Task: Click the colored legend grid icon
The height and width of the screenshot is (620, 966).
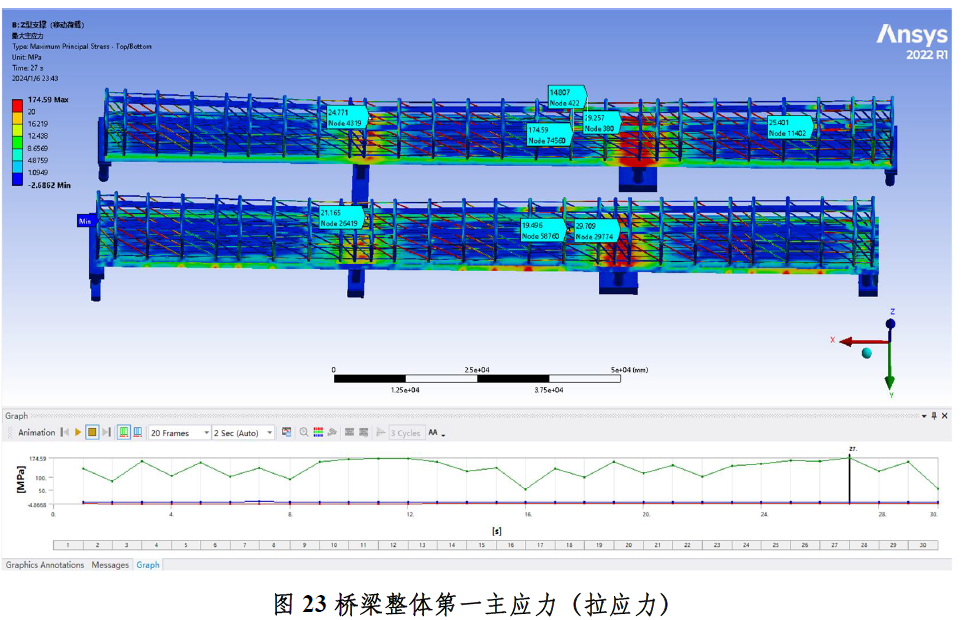Action: click(x=319, y=433)
